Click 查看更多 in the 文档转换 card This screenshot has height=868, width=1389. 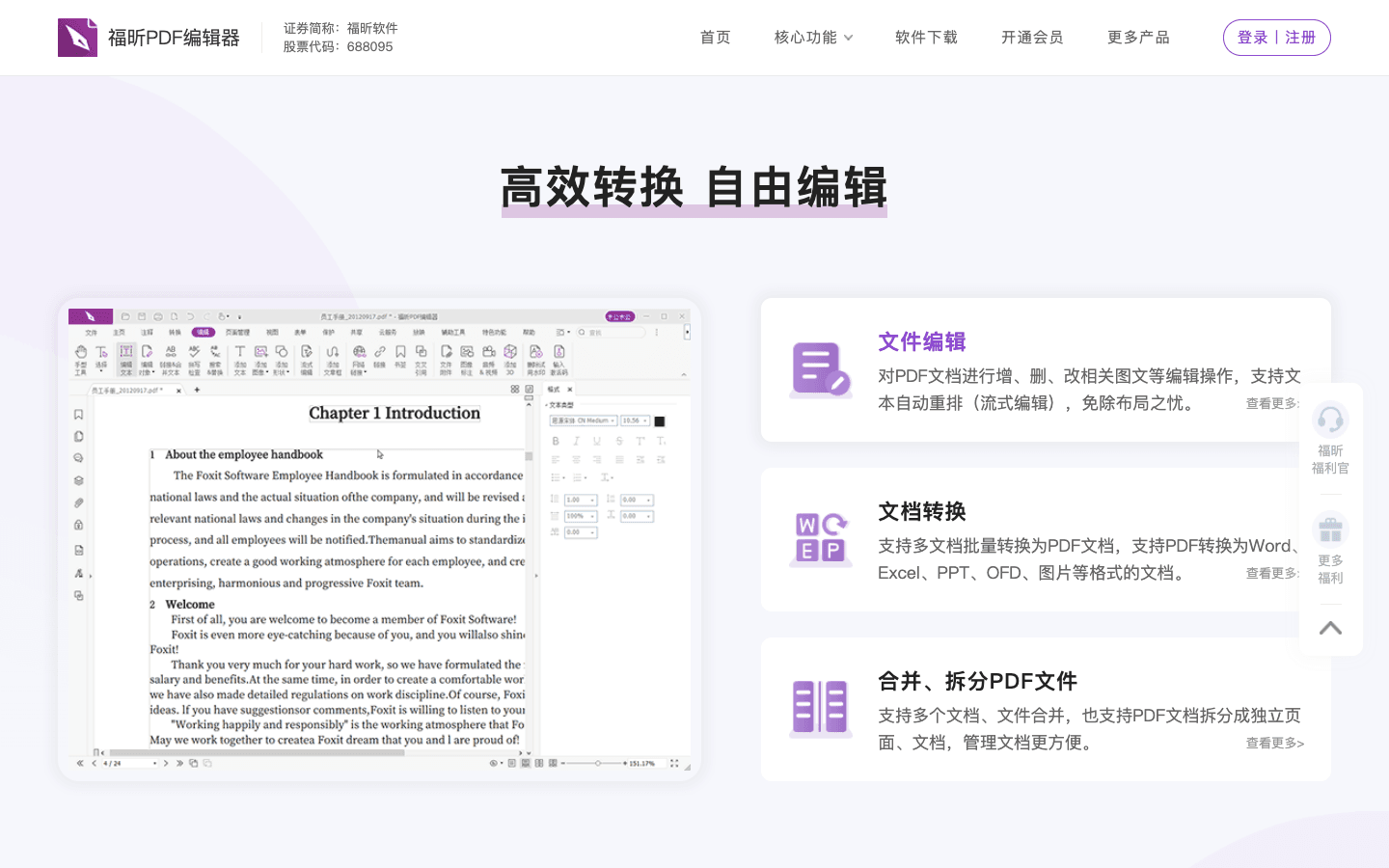point(1273,573)
